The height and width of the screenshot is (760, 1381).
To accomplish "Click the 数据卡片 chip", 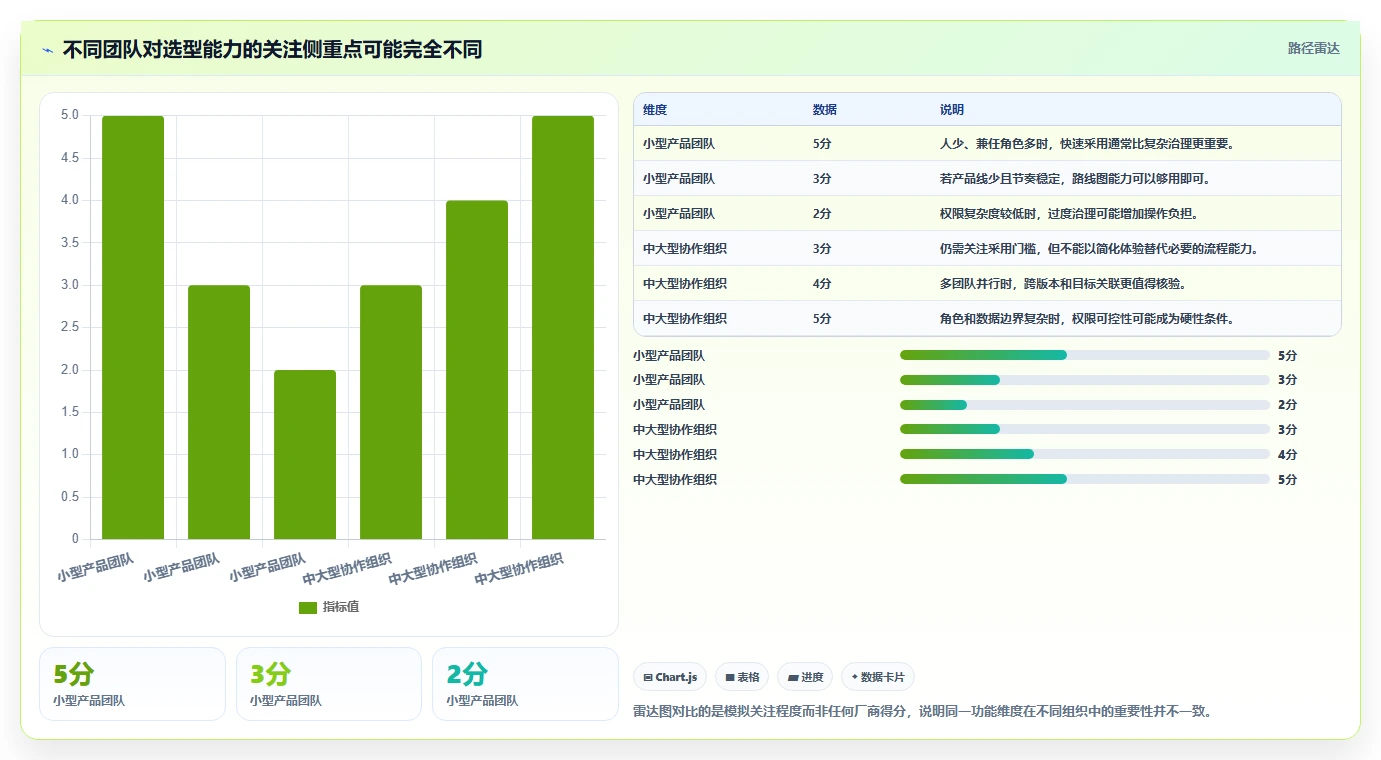I will point(878,677).
